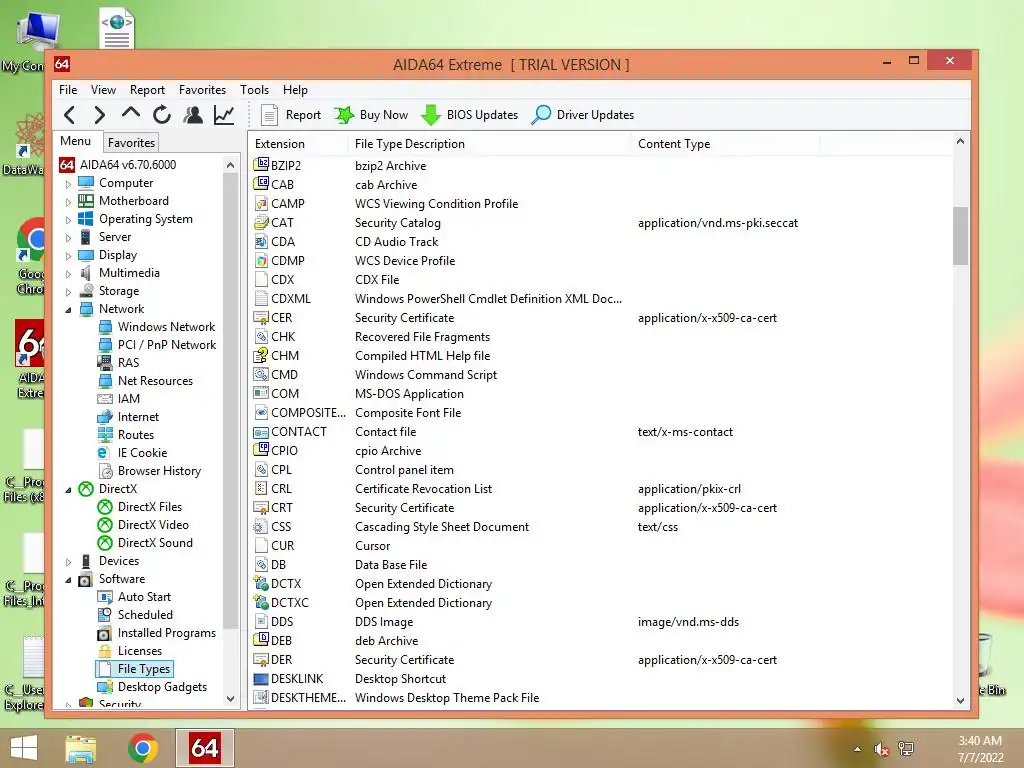Image resolution: width=1024 pixels, height=768 pixels.
Task: Sort by the Extension column header
Action: click(x=298, y=144)
